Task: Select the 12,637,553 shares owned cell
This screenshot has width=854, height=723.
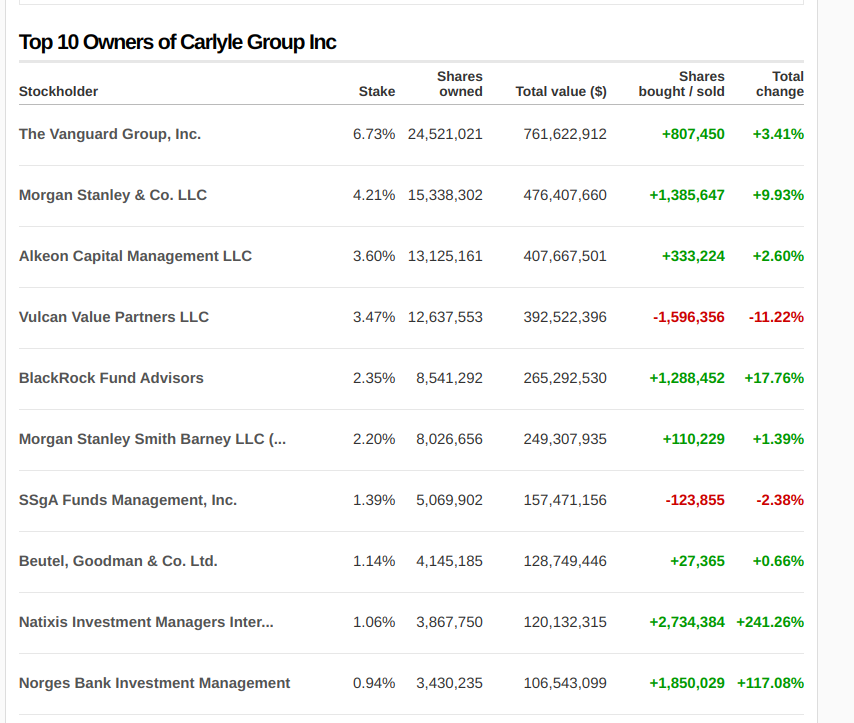Action: [x=445, y=317]
